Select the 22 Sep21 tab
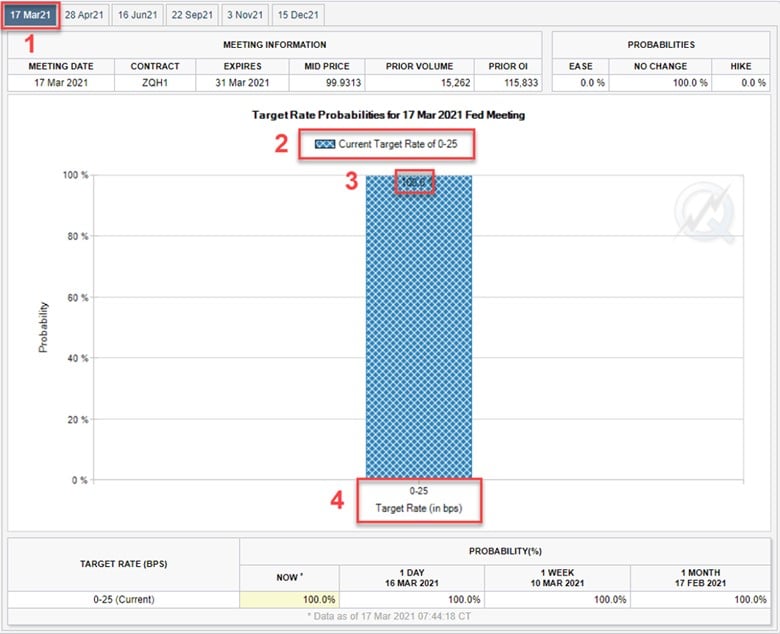This screenshot has height=634, width=780. 191,15
